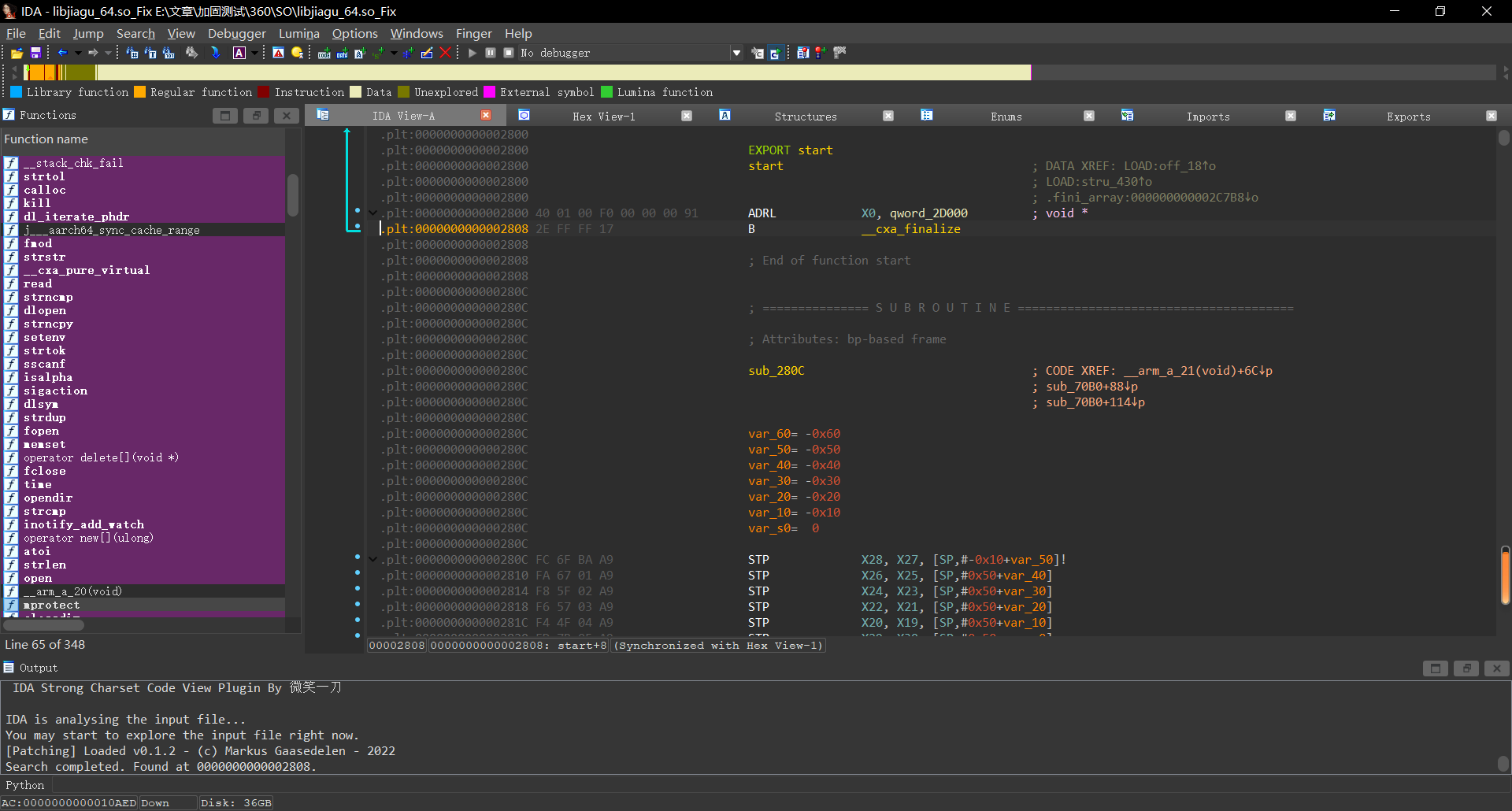This screenshot has height=811, width=1512.
Task: Click the cyan Library function legend swatch
Action: [x=16, y=92]
